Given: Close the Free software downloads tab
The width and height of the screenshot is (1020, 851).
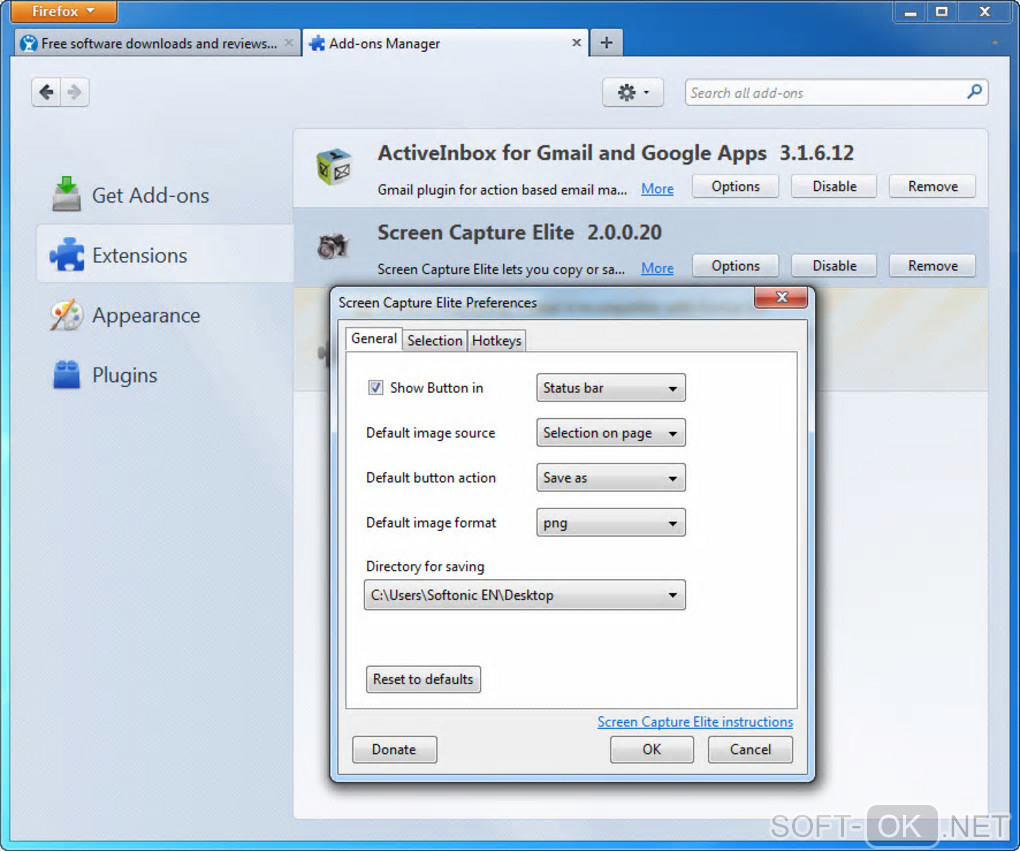Looking at the screenshot, I should click(x=289, y=43).
